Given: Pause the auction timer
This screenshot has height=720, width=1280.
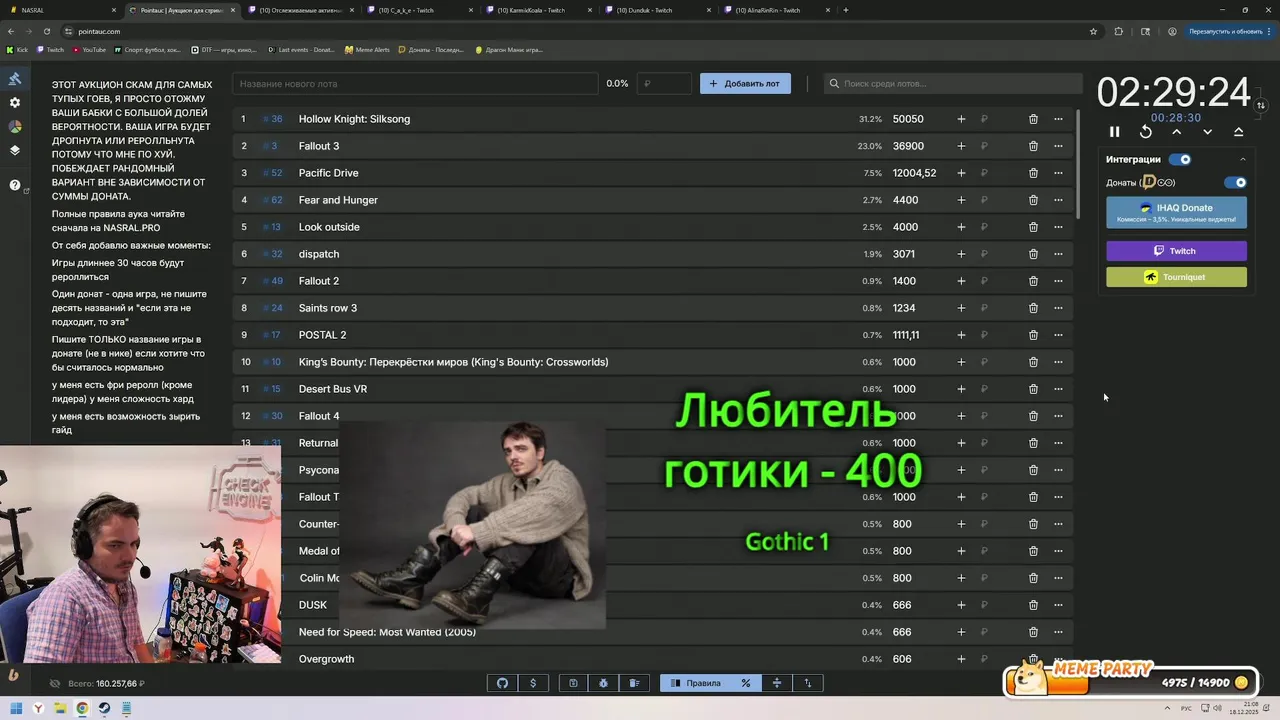Looking at the screenshot, I should click(1114, 132).
